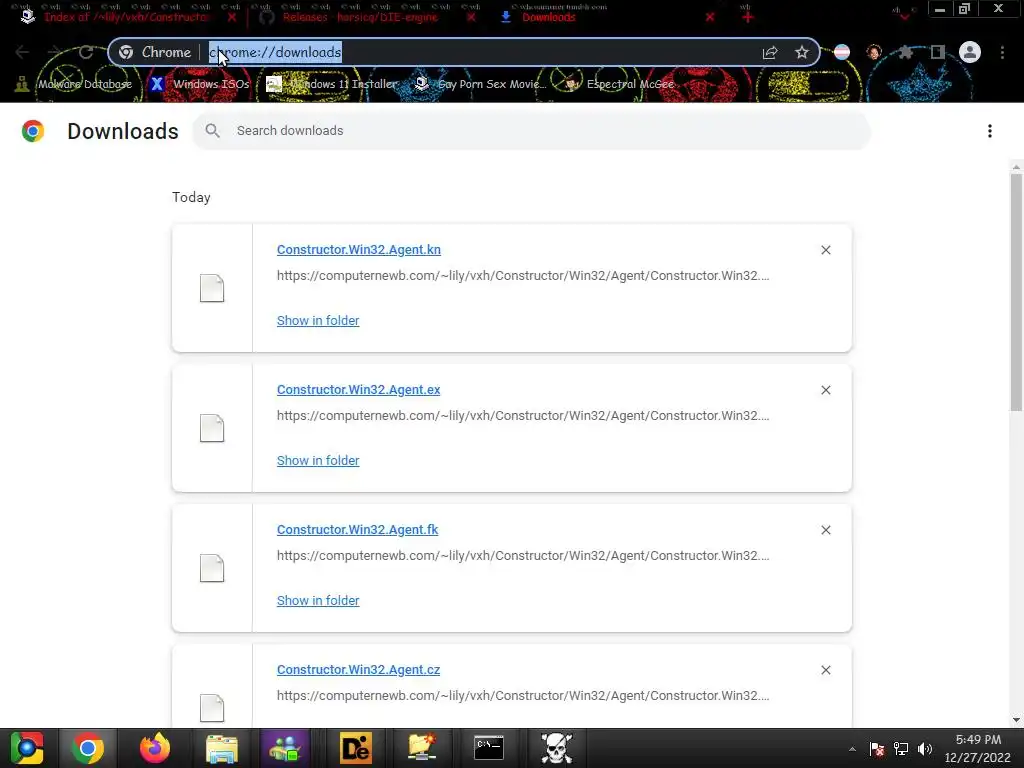This screenshot has width=1024, height=768.
Task: Focus the Search downloads field
Action: click(x=531, y=131)
